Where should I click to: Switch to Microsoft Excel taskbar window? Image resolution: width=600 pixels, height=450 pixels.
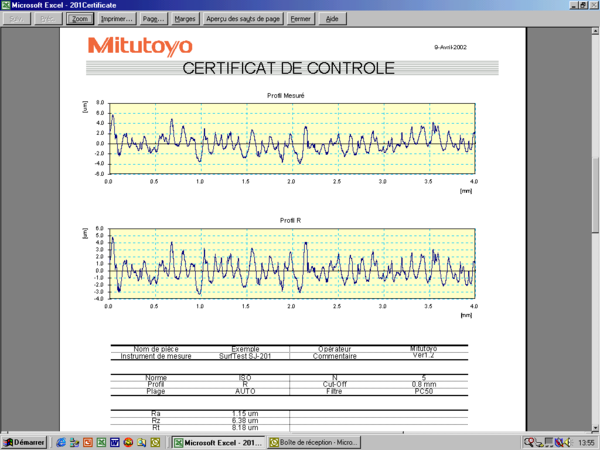pyautogui.click(x=217, y=441)
